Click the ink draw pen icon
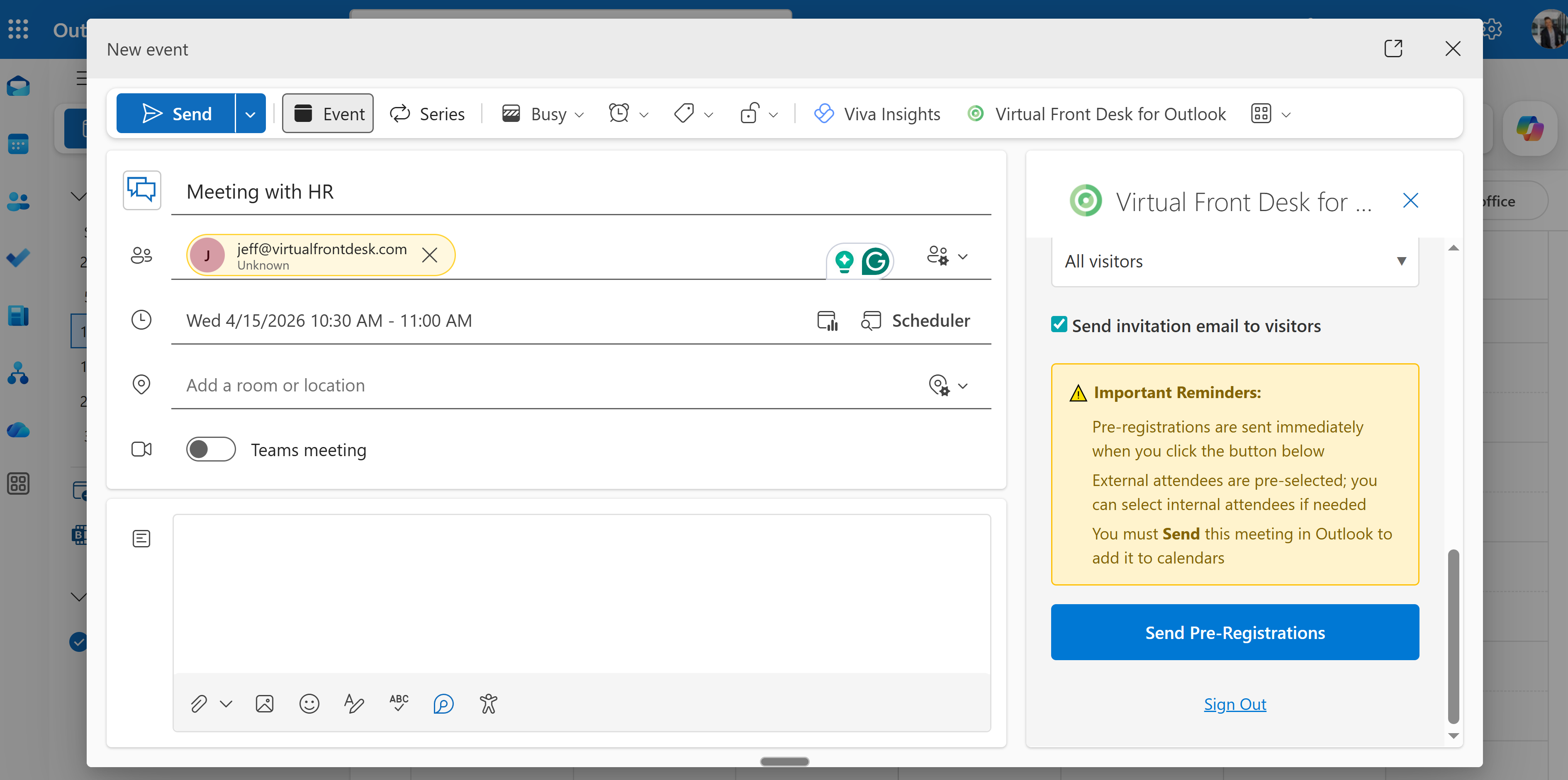The height and width of the screenshot is (780, 1568). (354, 704)
